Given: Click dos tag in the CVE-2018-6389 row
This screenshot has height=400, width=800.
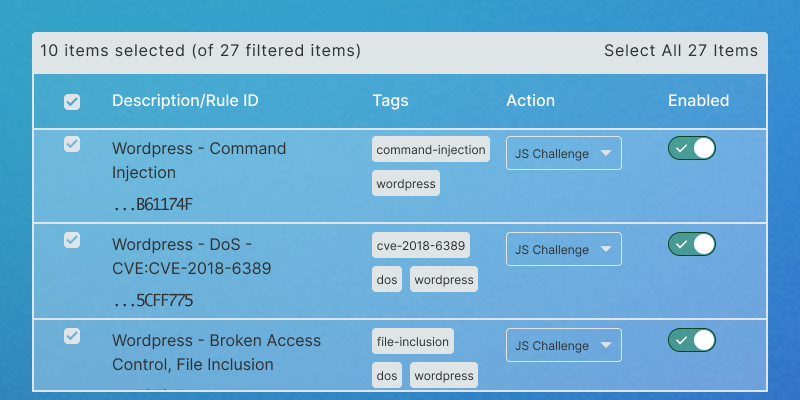Looking at the screenshot, I should (387, 280).
